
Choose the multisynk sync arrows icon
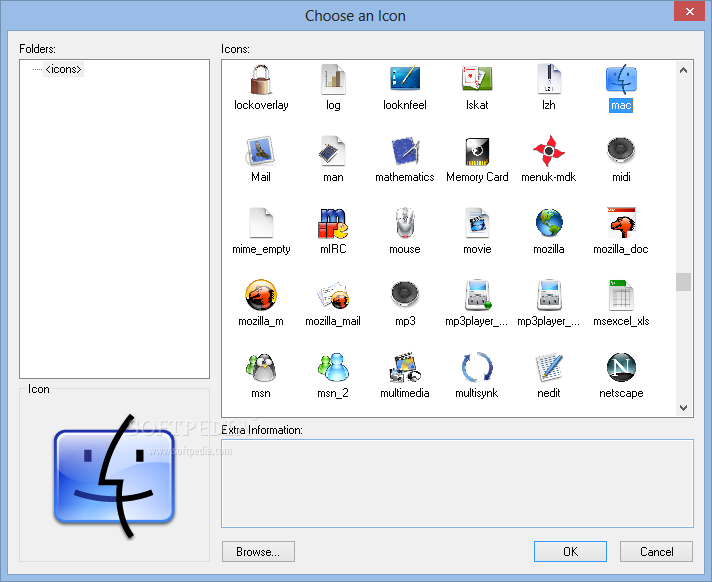point(477,367)
